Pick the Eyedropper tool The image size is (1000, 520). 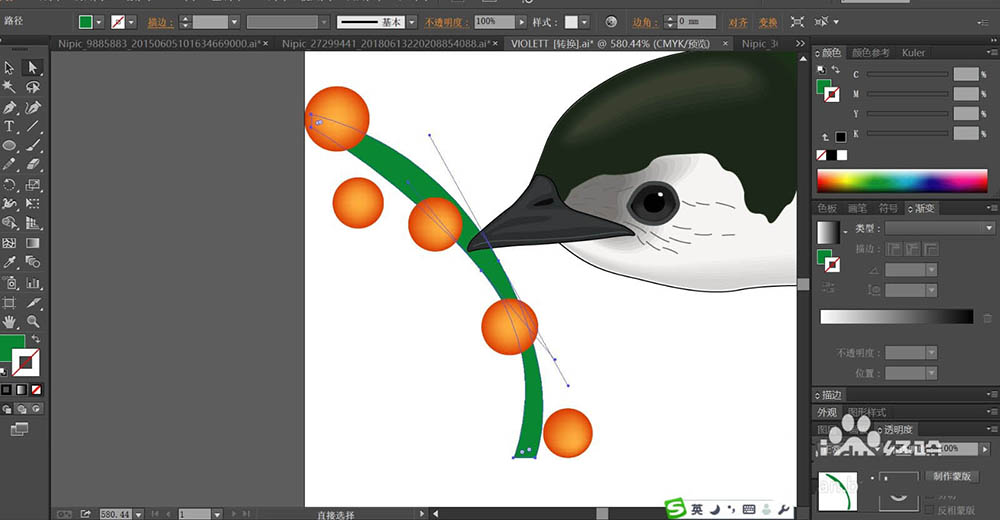coord(9,263)
